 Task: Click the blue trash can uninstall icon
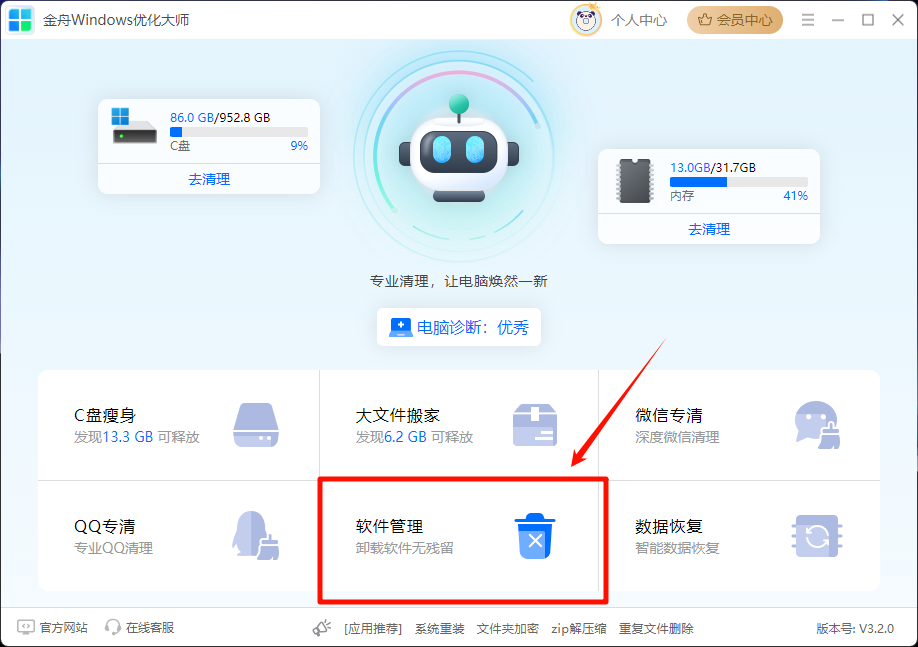pyautogui.click(x=535, y=536)
